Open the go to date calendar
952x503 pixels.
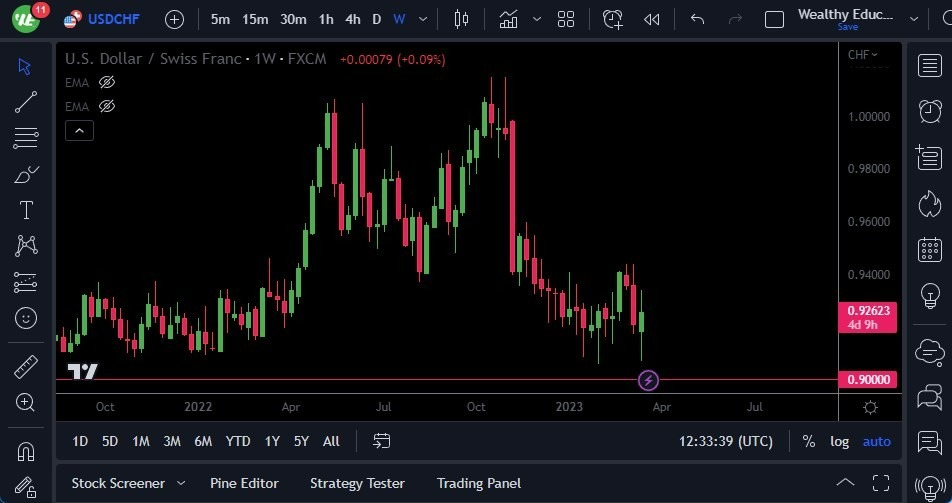point(381,441)
